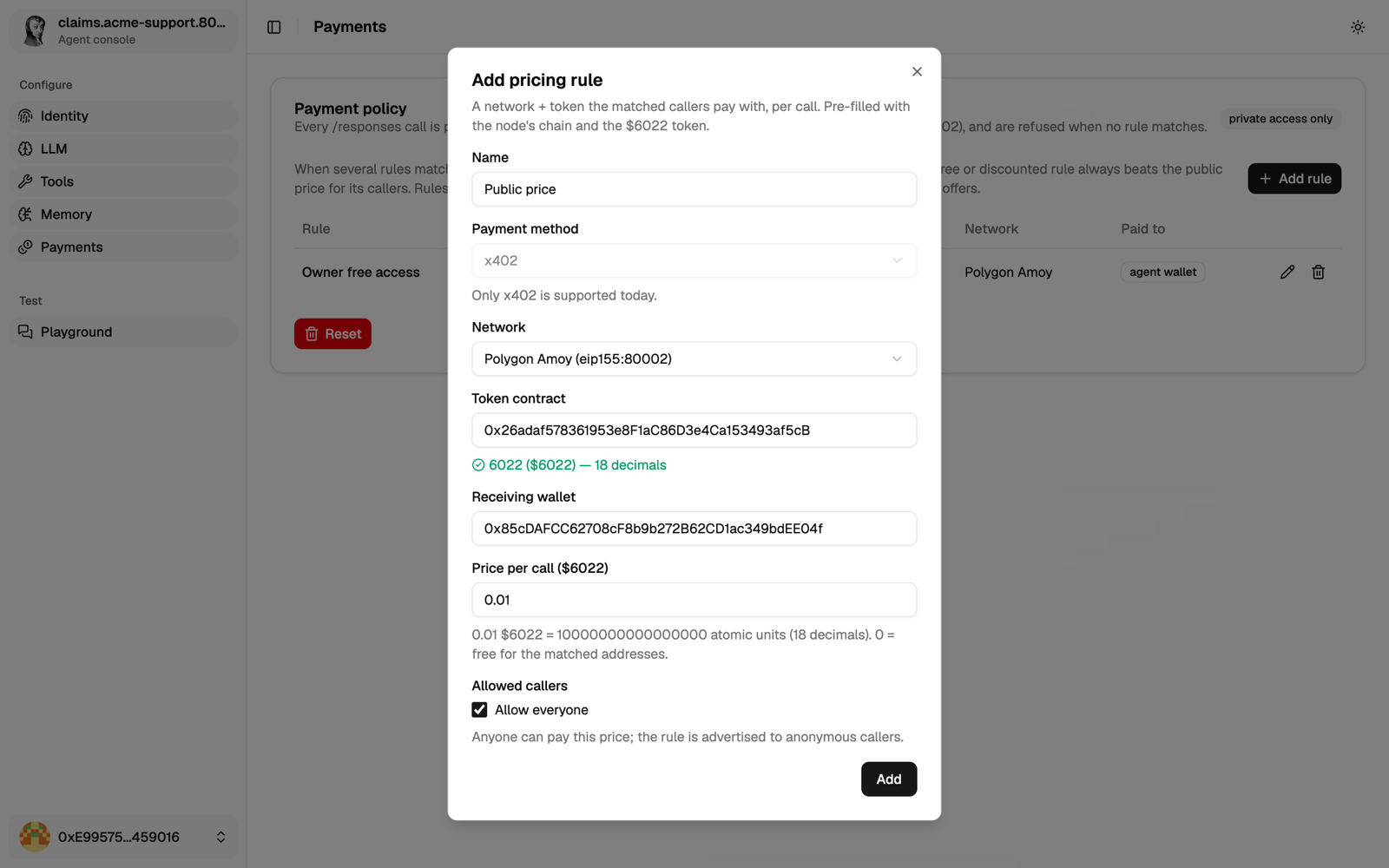This screenshot has width=1389, height=868.
Task: Click the private access only badge
Action: click(1280, 119)
